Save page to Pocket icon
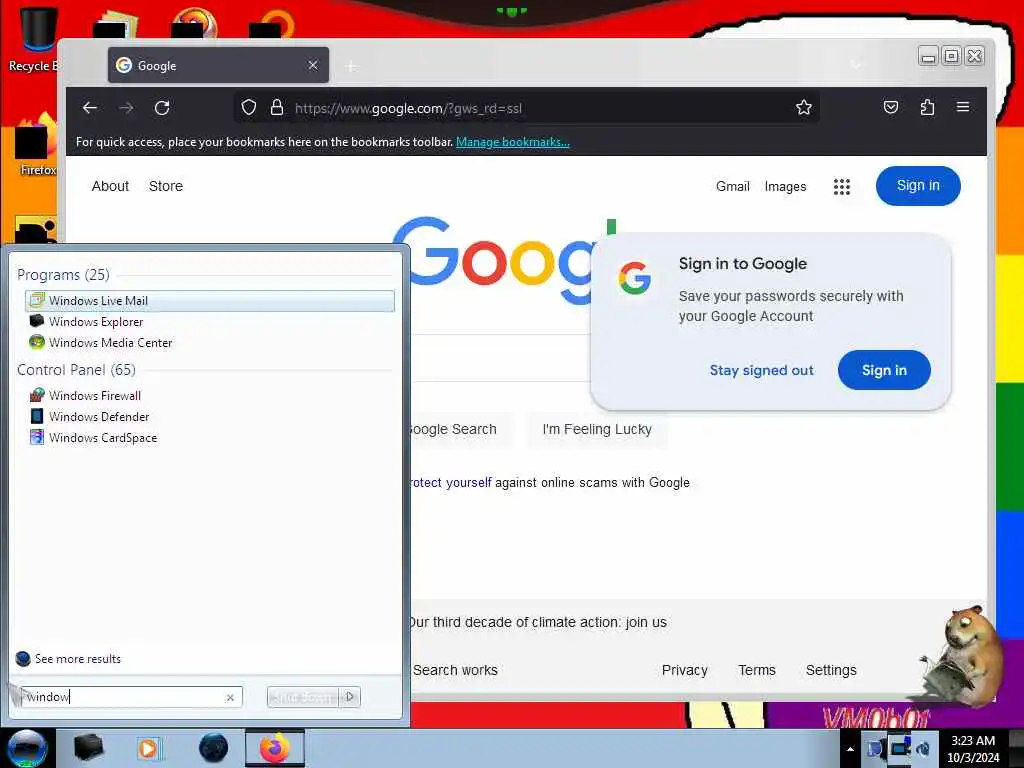This screenshot has width=1024, height=768. point(891,107)
